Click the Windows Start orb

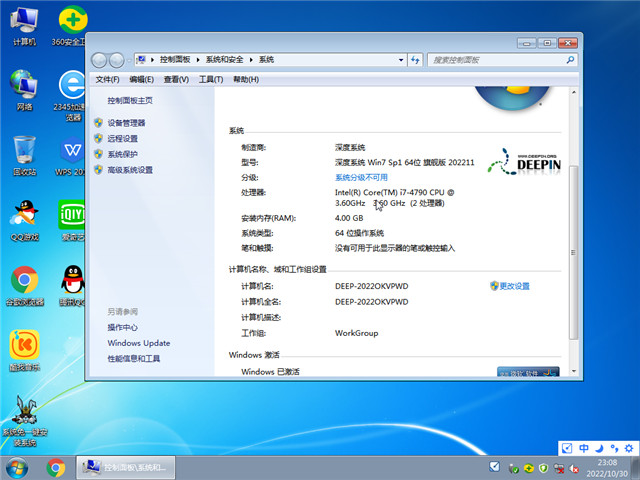pyautogui.click(x=17, y=467)
